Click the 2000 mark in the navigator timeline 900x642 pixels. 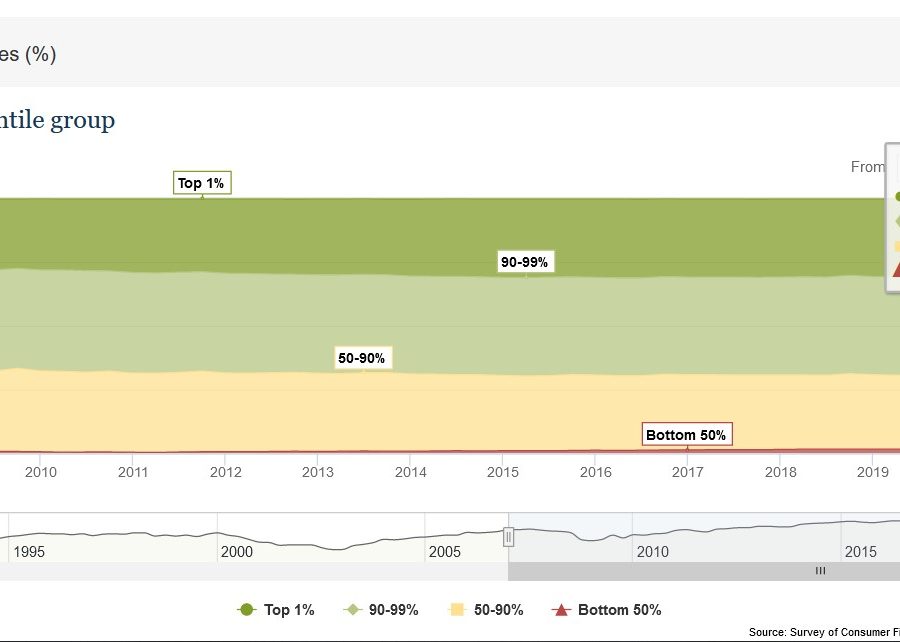(237, 551)
